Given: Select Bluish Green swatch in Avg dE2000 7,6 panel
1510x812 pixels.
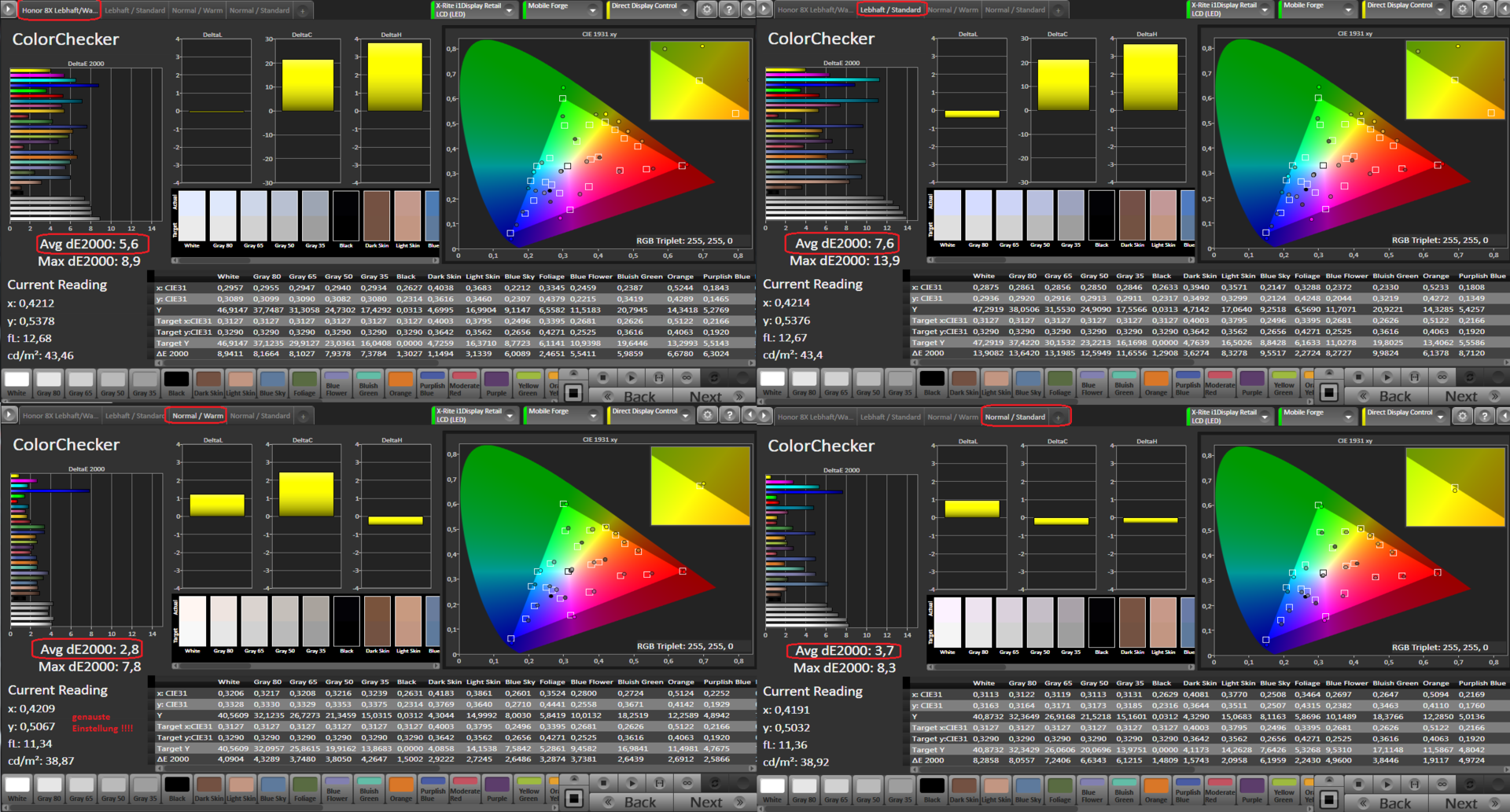Looking at the screenshot, I should (x=1124, y=383).
